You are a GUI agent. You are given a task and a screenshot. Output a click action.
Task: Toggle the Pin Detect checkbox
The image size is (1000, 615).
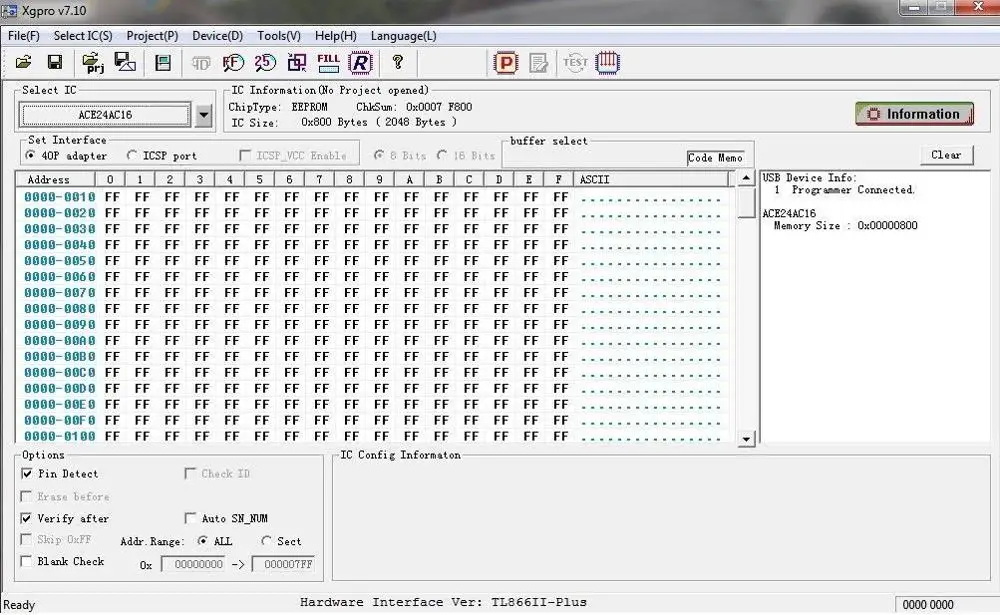27,473
